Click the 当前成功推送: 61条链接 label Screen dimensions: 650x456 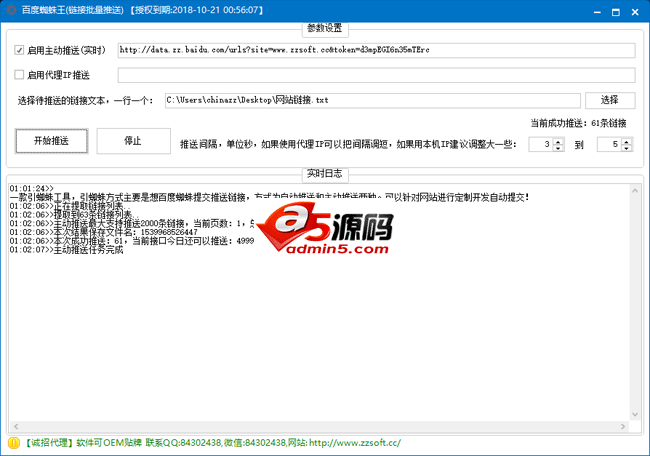pyautogui.click(x=578, y=123)
